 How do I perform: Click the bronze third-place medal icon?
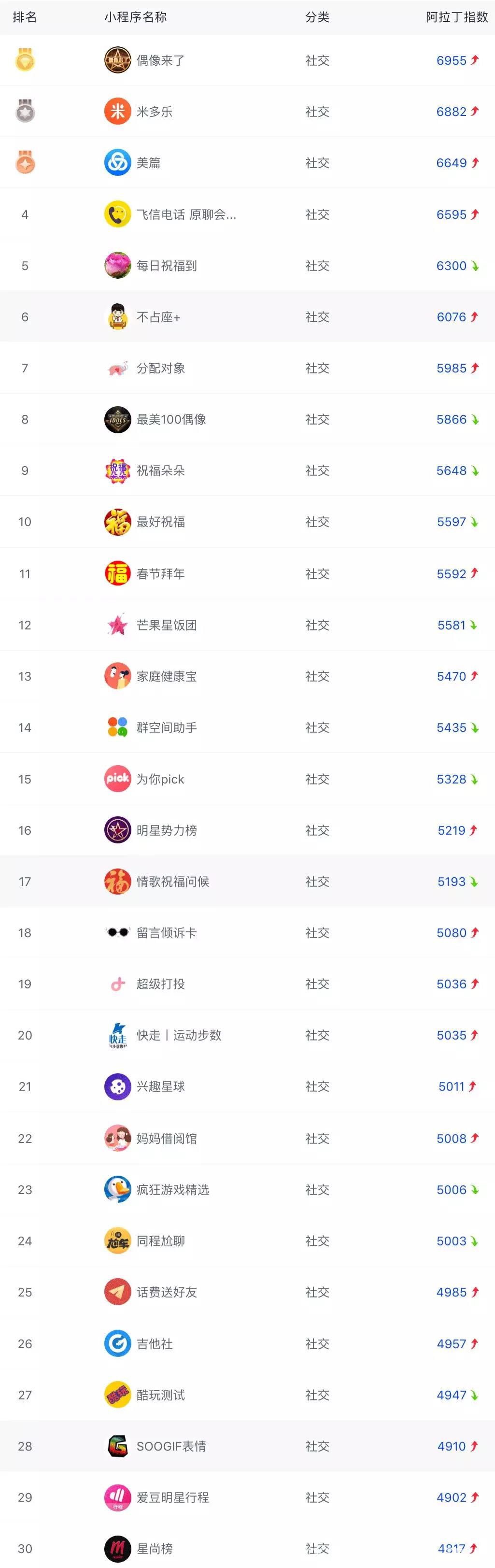25,162
